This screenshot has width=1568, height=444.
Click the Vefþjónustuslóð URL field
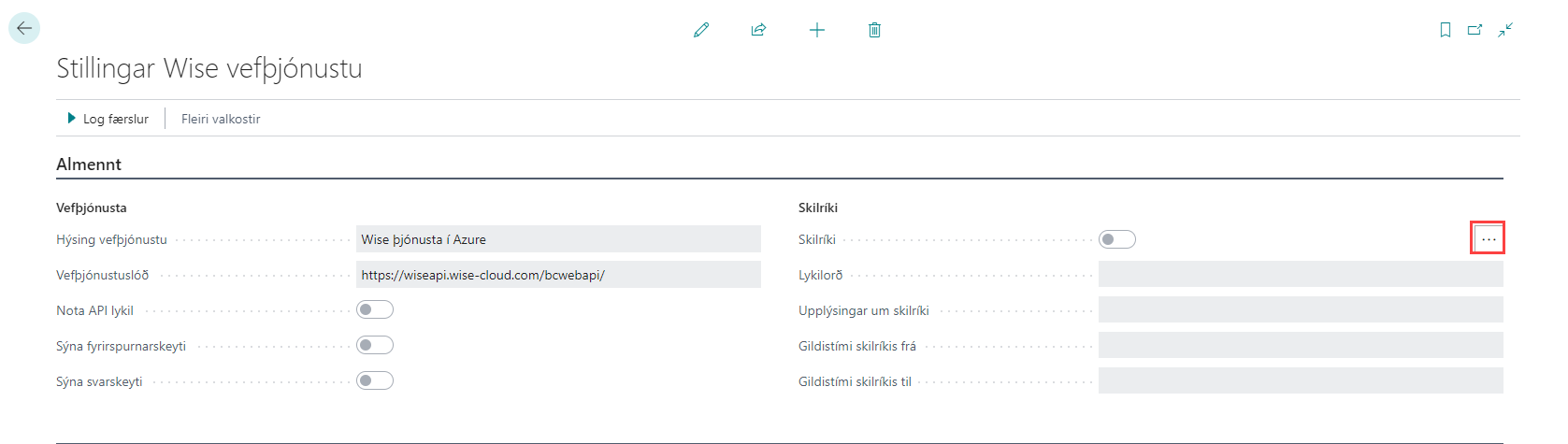pyautogui.click(x=557, y=275)
